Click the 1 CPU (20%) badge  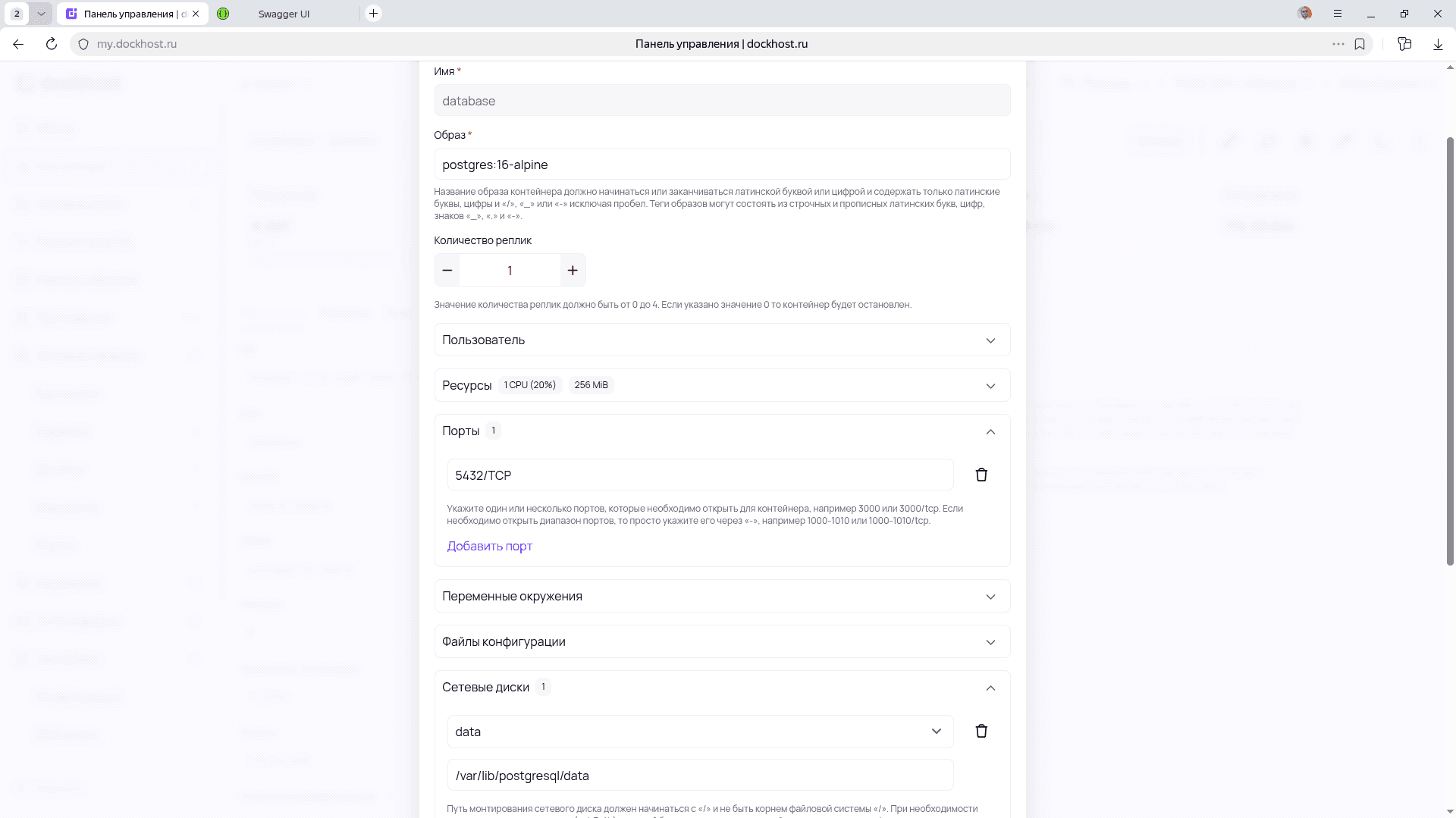529,385
